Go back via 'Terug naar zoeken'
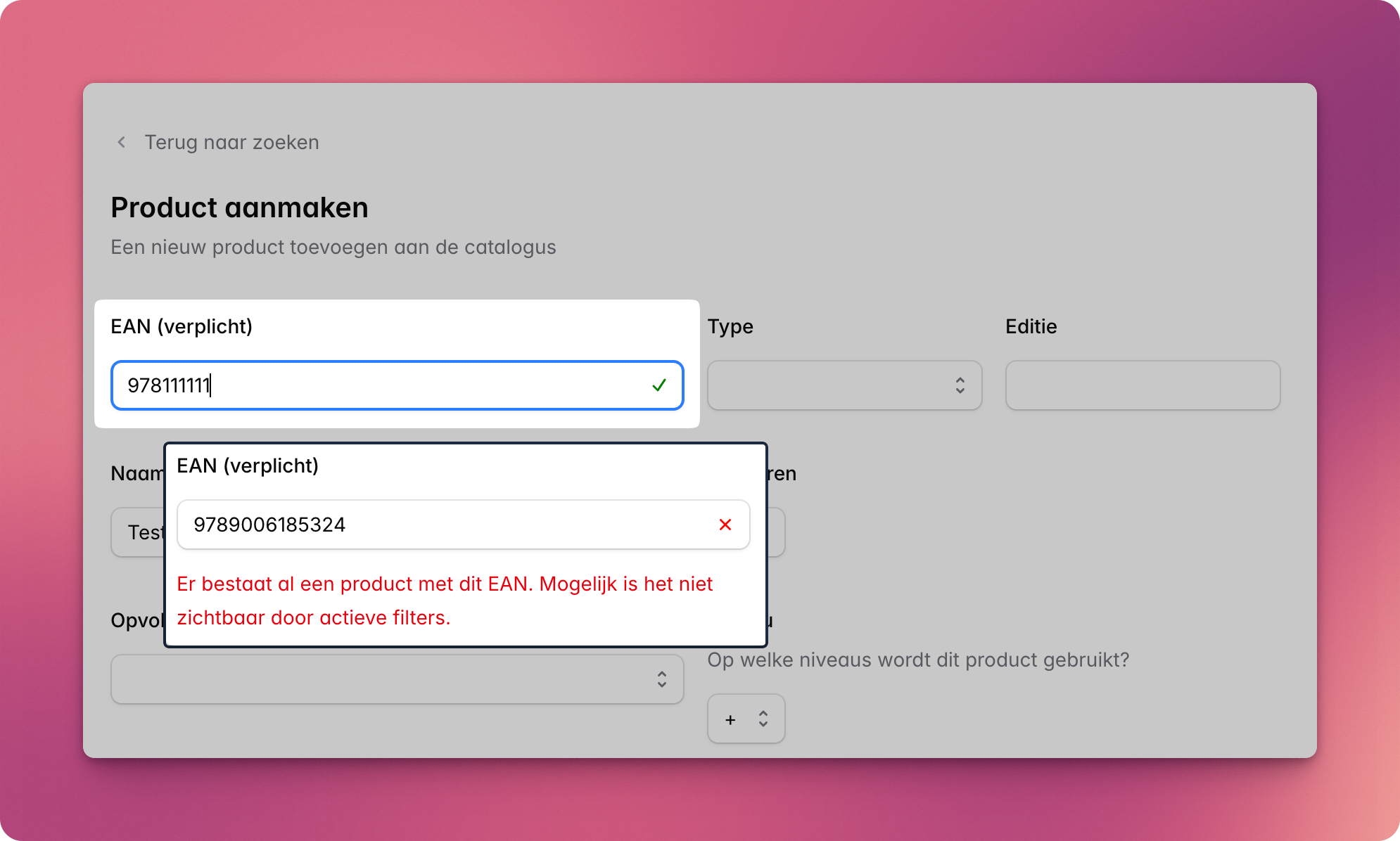Screen dimensions: 1400x841 point(231,142)
